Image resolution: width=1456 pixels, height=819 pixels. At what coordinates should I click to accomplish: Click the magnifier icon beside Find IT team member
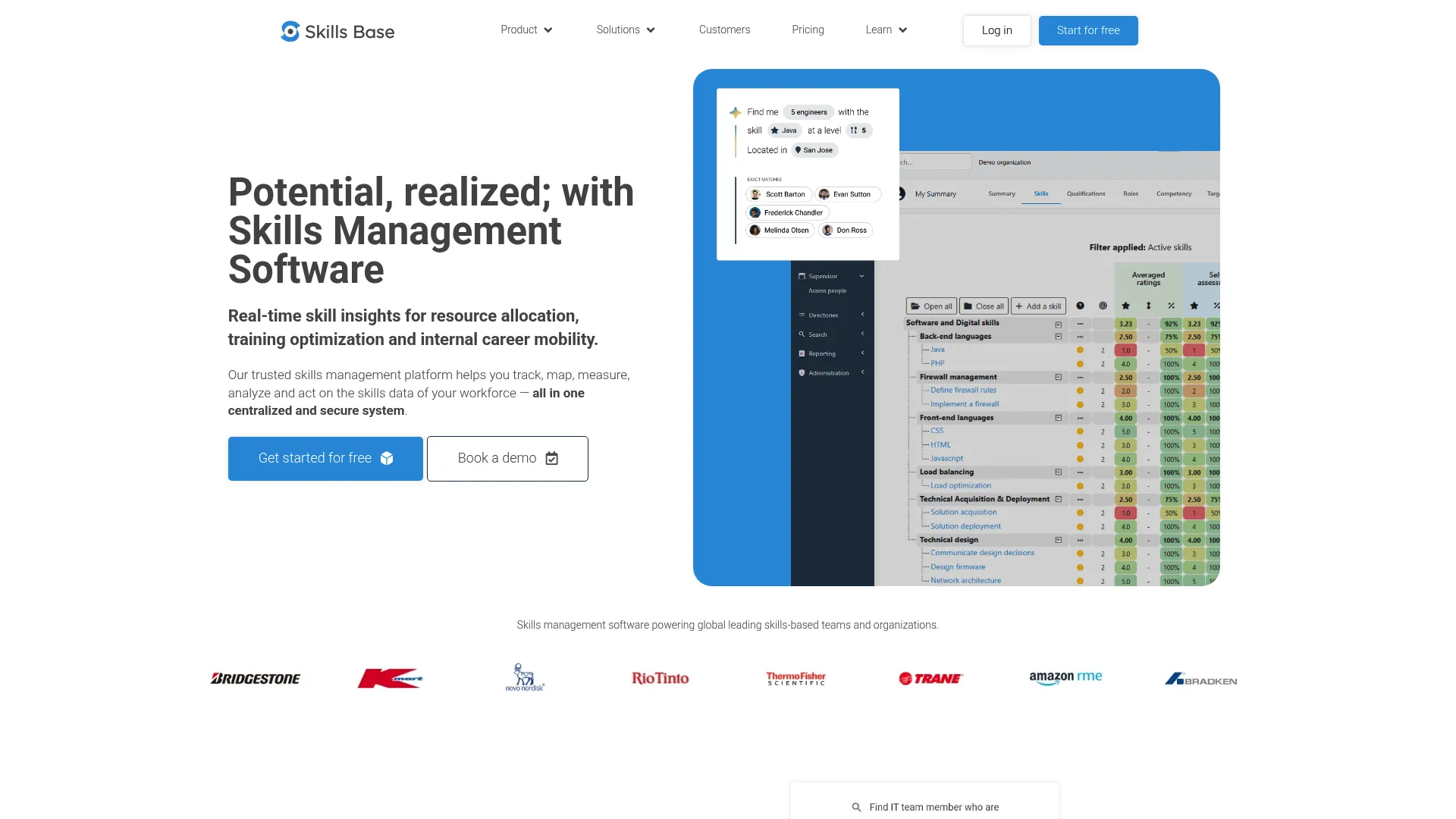[856, 808]
